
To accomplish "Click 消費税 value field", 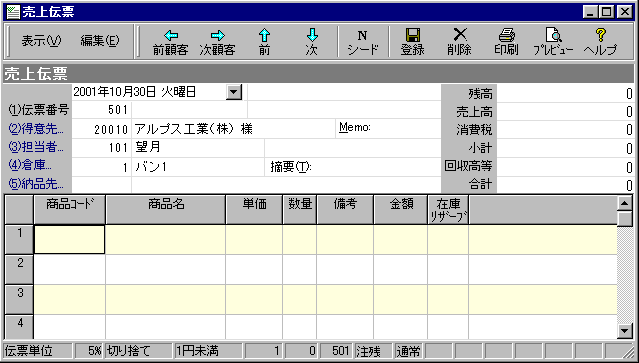I will (x=565, y=130).
